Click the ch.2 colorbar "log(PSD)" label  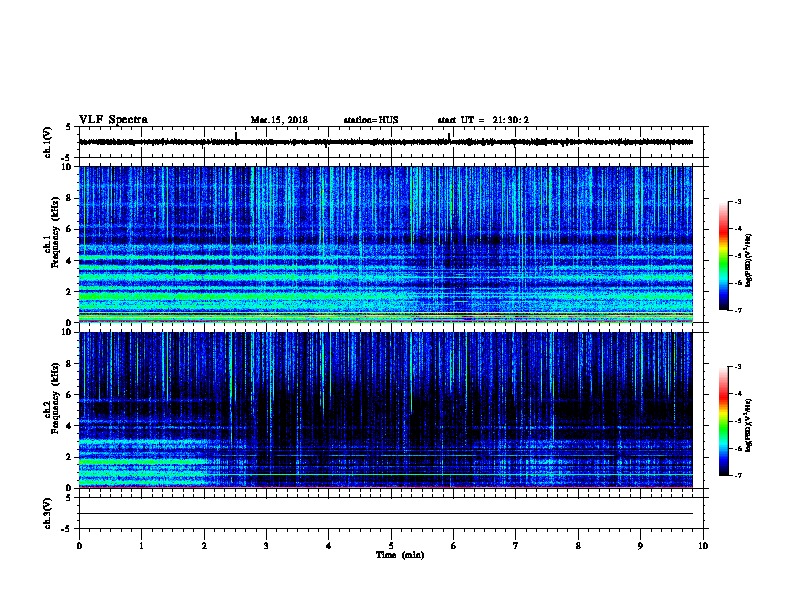(749, 425)
